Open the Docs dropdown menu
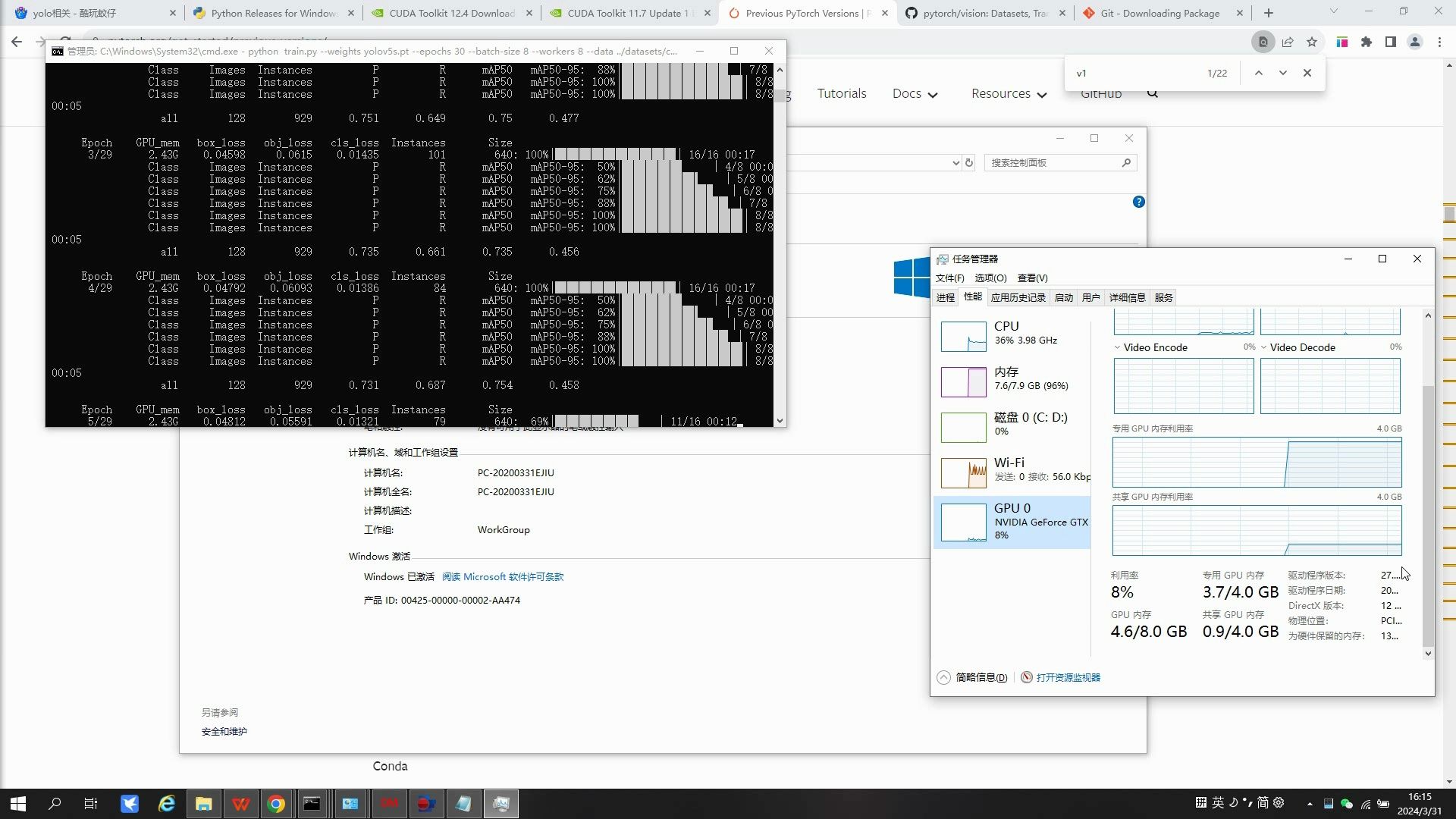The width and height of the screenshot is (1456, 819). click(915, 94)
